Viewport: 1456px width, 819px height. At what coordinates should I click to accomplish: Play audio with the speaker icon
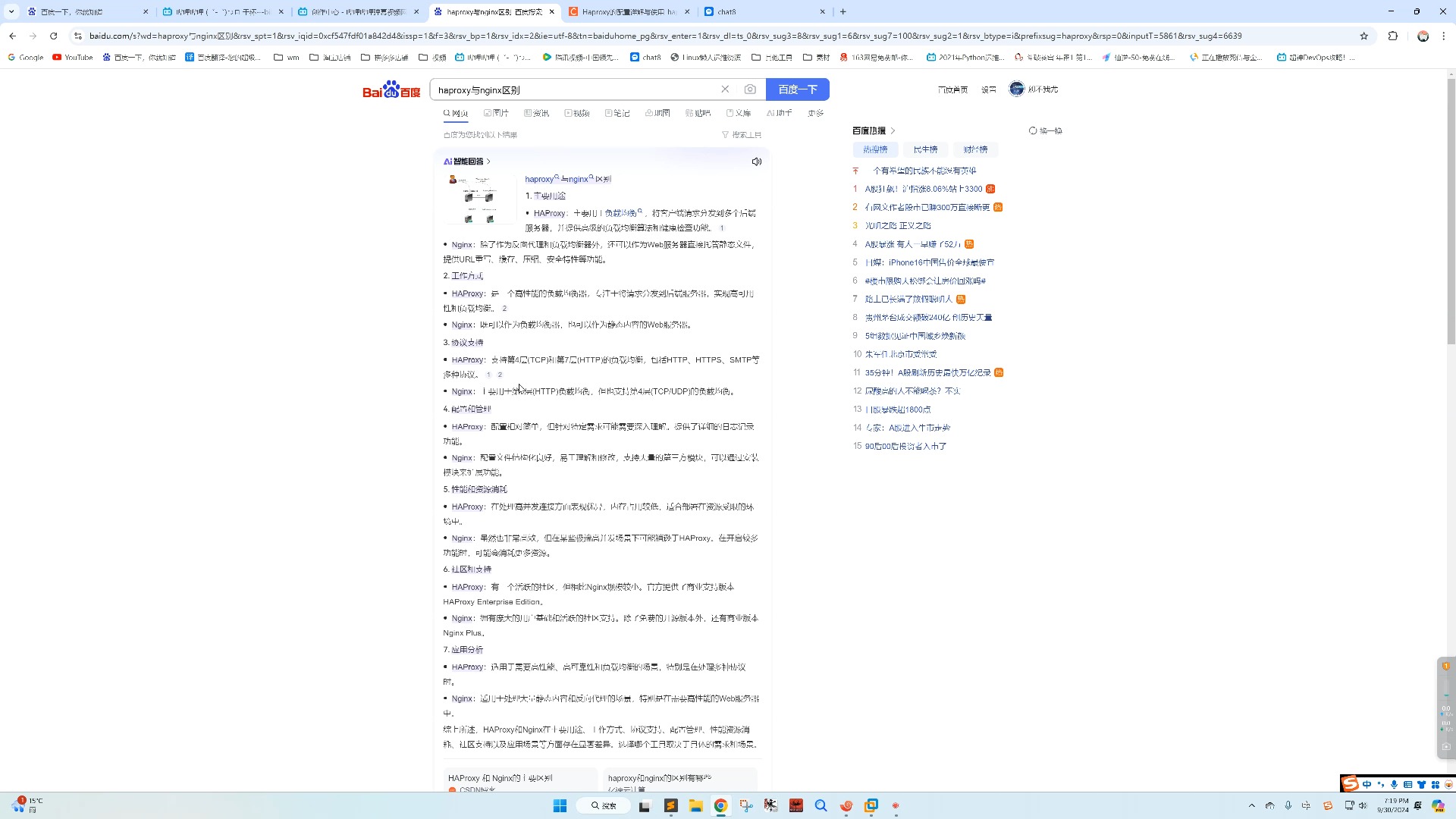point(756,162)
